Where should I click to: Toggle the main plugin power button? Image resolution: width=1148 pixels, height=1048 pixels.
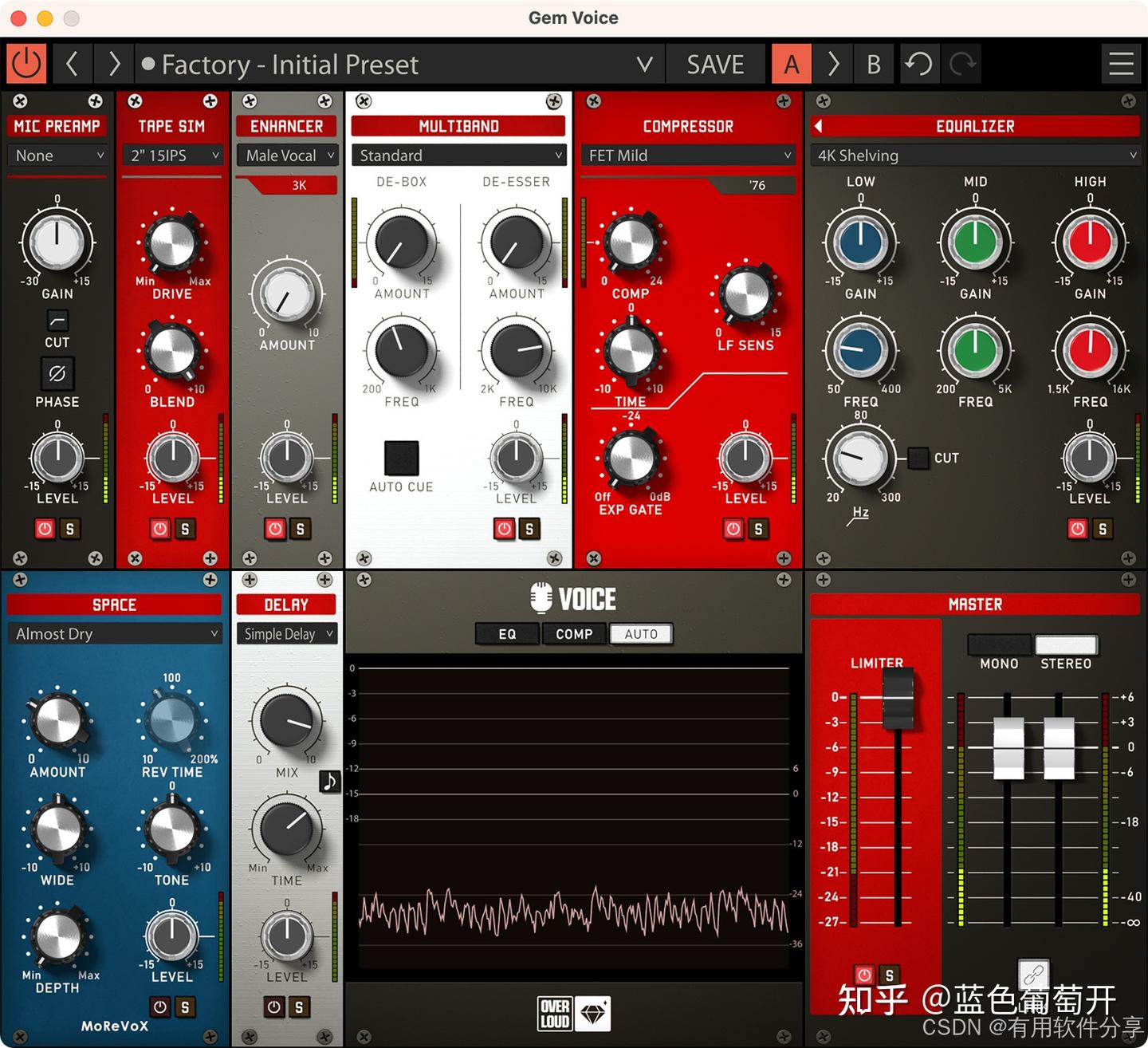point(26,64)
